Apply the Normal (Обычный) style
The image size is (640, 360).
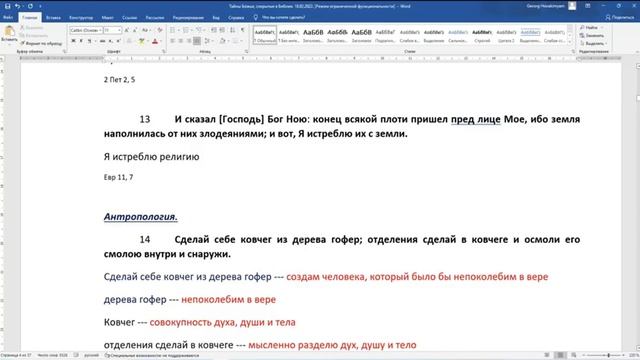(x=264, y=35)
